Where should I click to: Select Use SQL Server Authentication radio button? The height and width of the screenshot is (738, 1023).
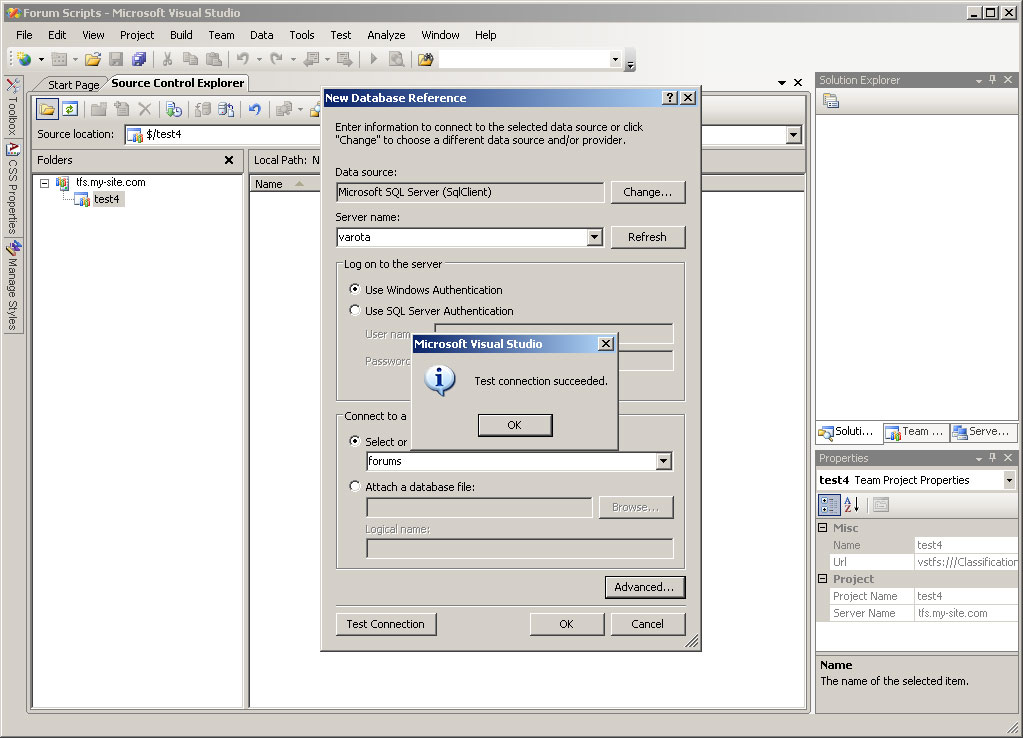click(x=354, y=311)
